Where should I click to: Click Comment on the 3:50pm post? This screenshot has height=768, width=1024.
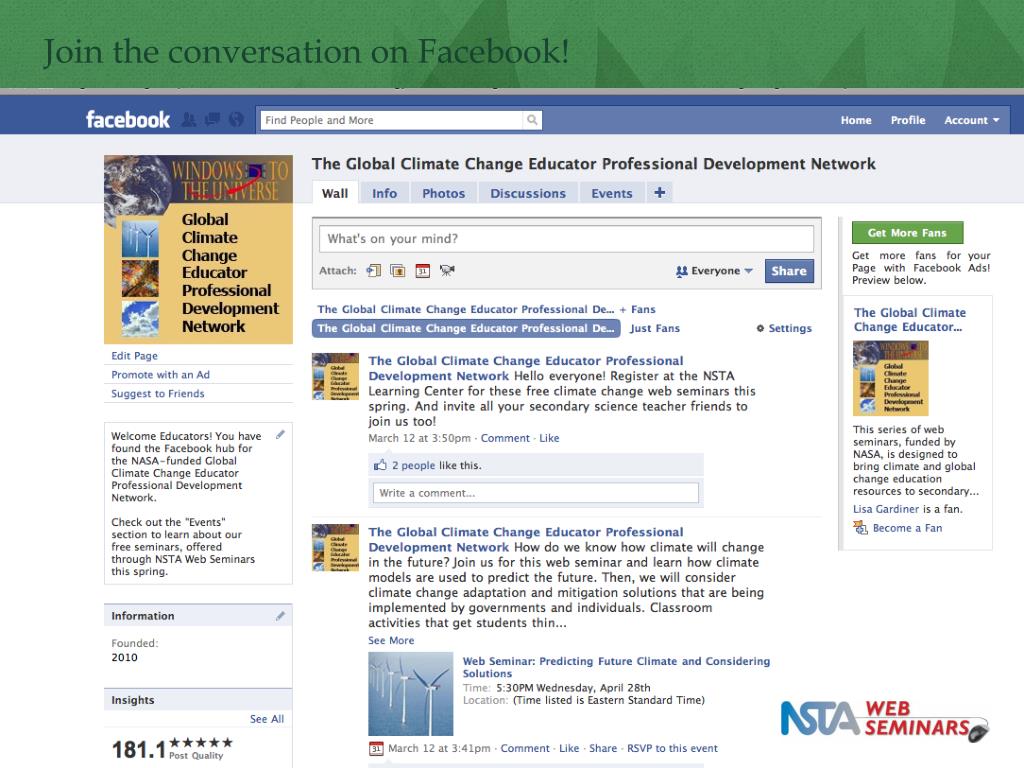click(x=505, y=438)
